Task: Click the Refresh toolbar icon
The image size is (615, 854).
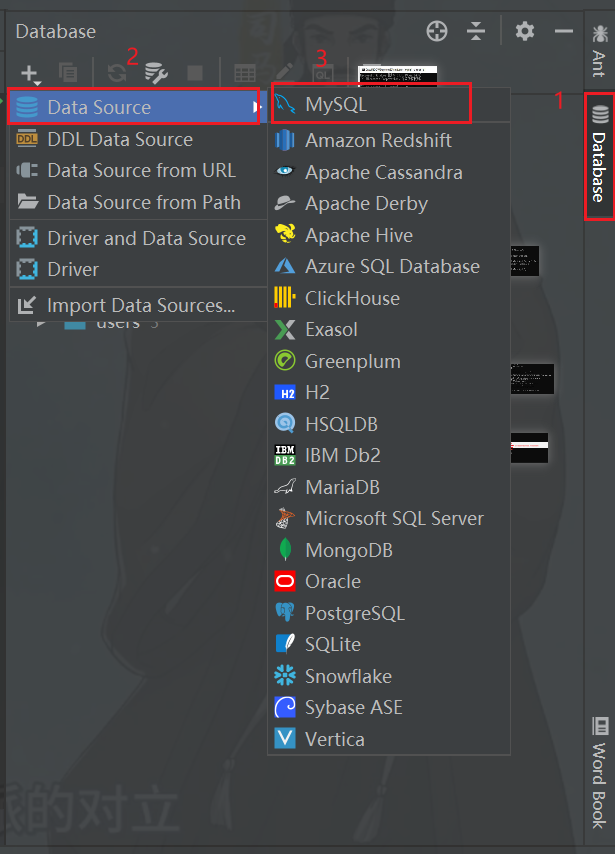Action: [117, 73]
